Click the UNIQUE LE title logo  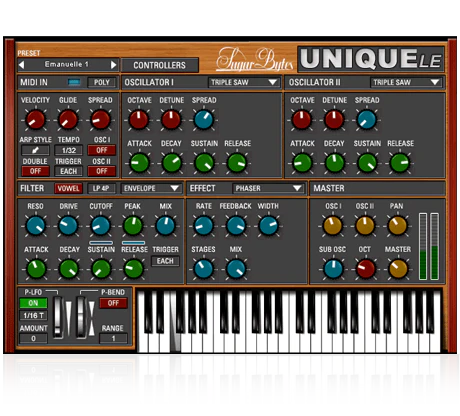(x=371, y=59)
